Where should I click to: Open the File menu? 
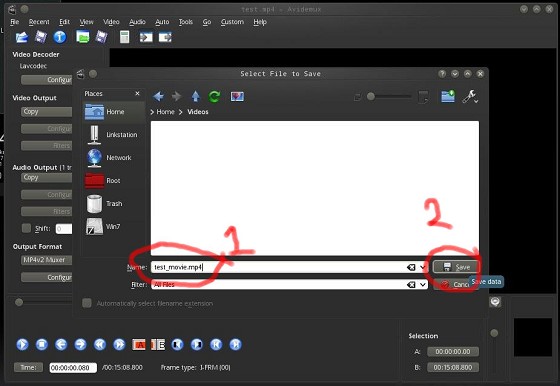click(14, 22)
